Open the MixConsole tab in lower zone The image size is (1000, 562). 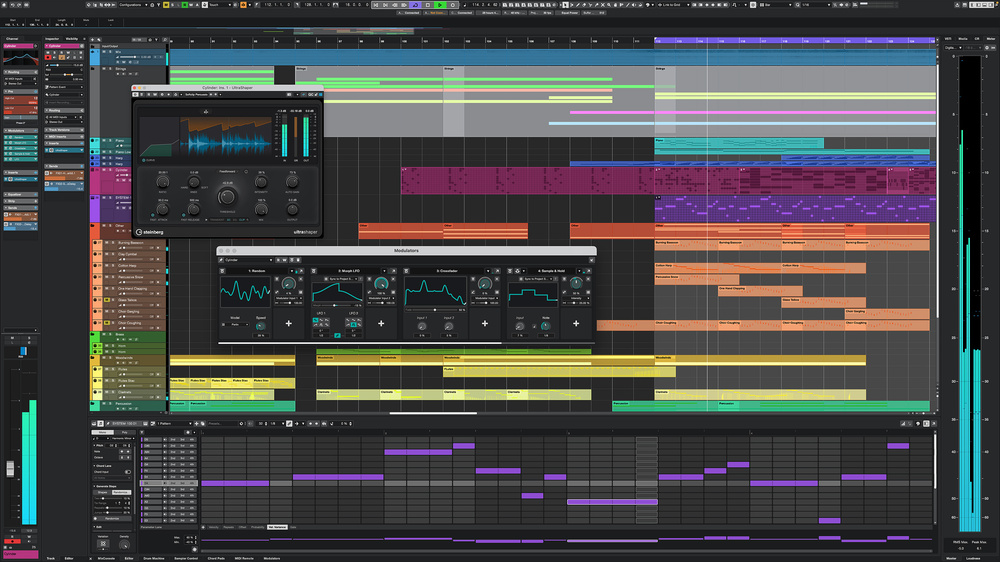106,558
